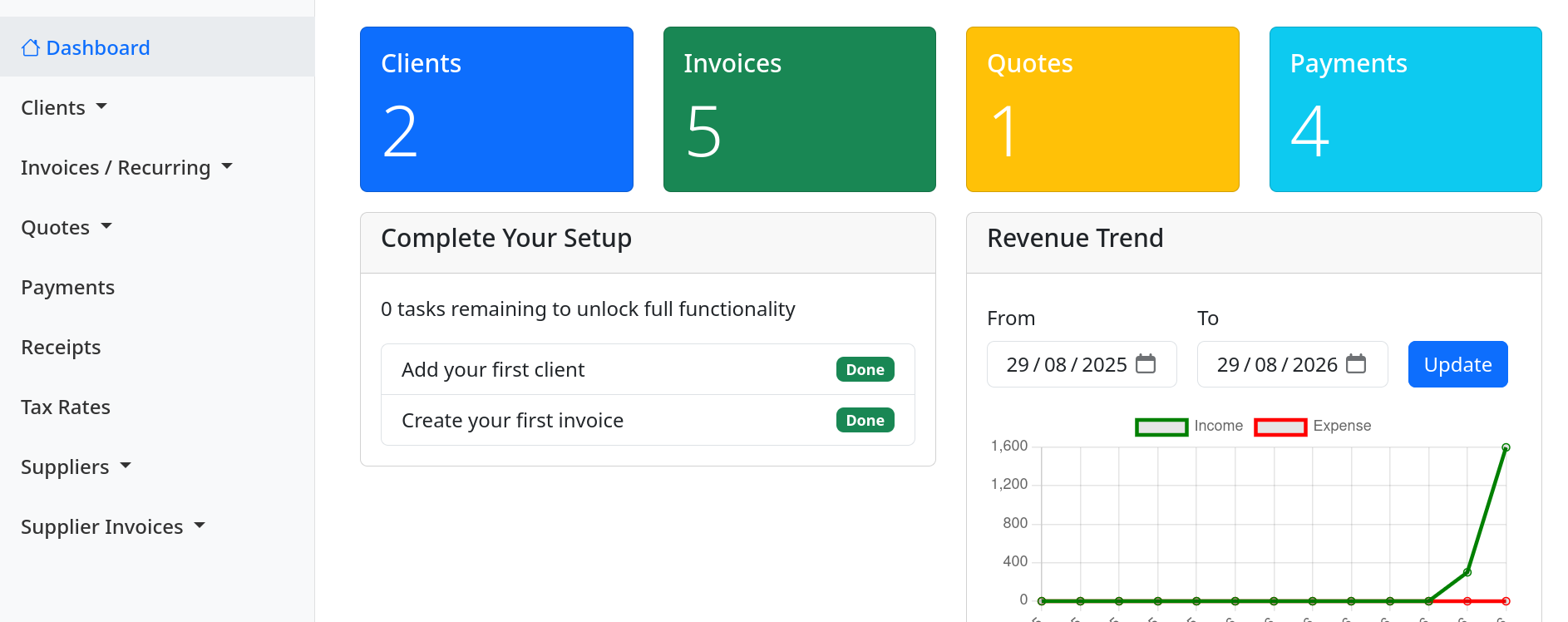Expand the Clients sidebar dropdown
The height and width of the screenshot is (622, 1568).
64,107
